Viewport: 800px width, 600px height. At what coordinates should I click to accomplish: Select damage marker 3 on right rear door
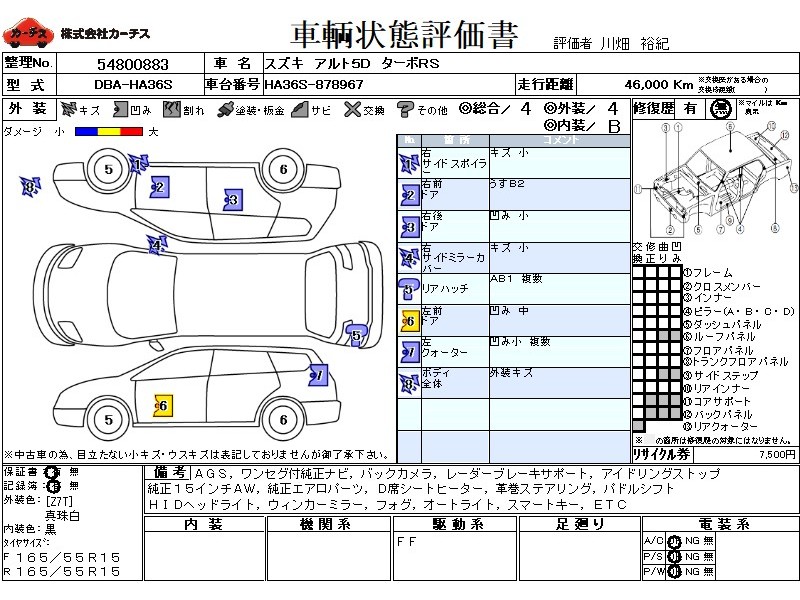pos(233,199)
